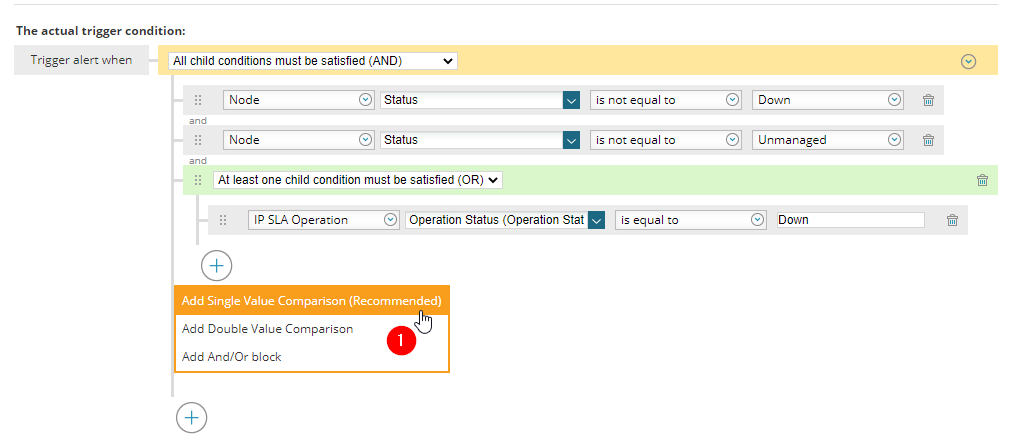Click plus button inside the OR block

pos(217,265)
